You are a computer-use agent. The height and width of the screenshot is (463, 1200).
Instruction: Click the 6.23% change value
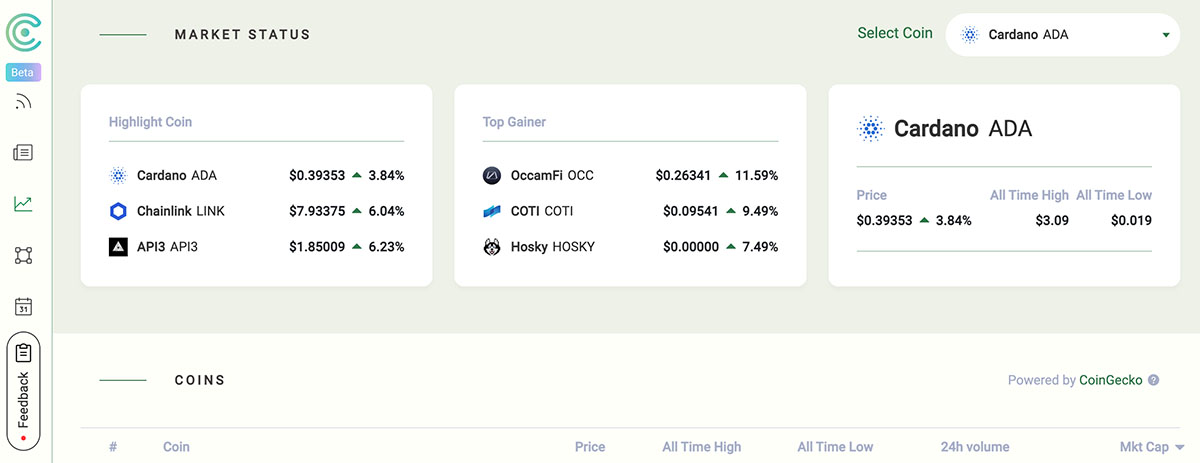click(386, 246)
